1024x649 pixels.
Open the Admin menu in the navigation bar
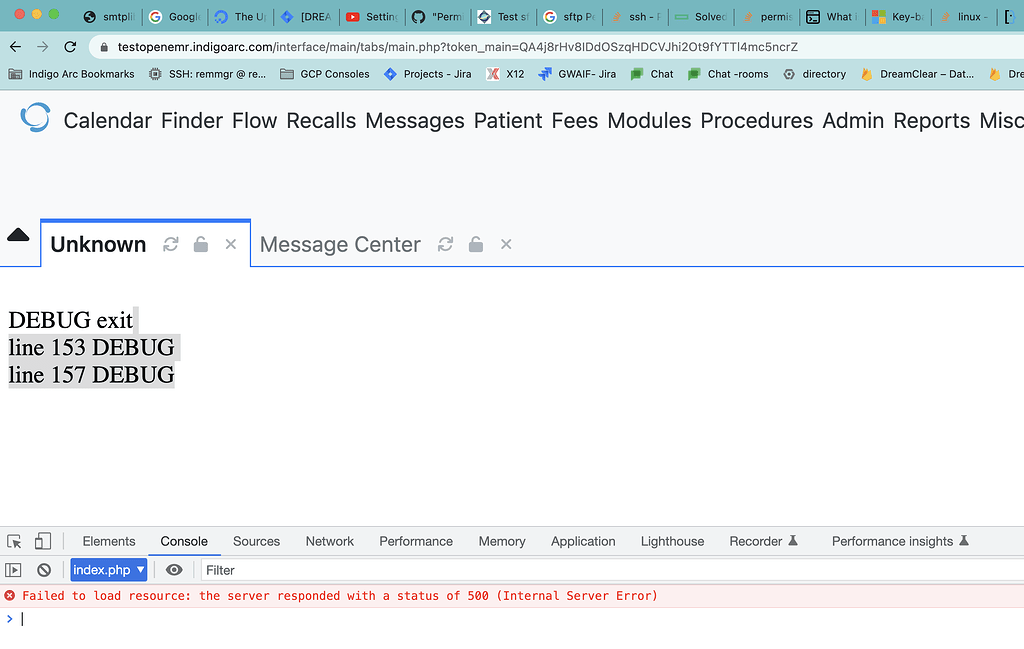pos(853,120)
